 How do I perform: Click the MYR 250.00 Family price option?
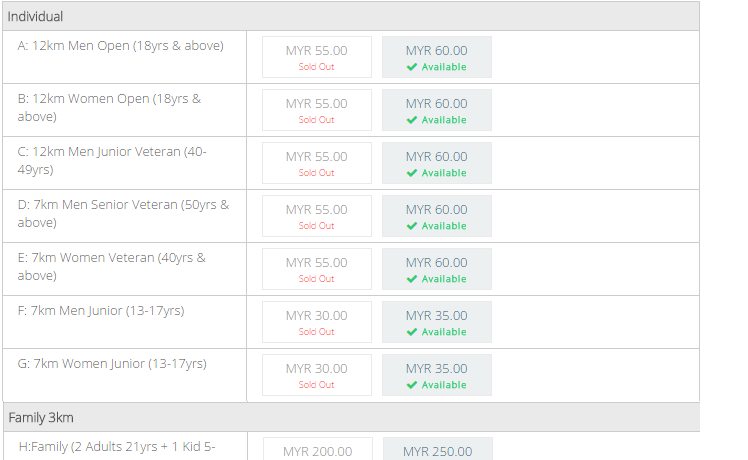point(437,449)
